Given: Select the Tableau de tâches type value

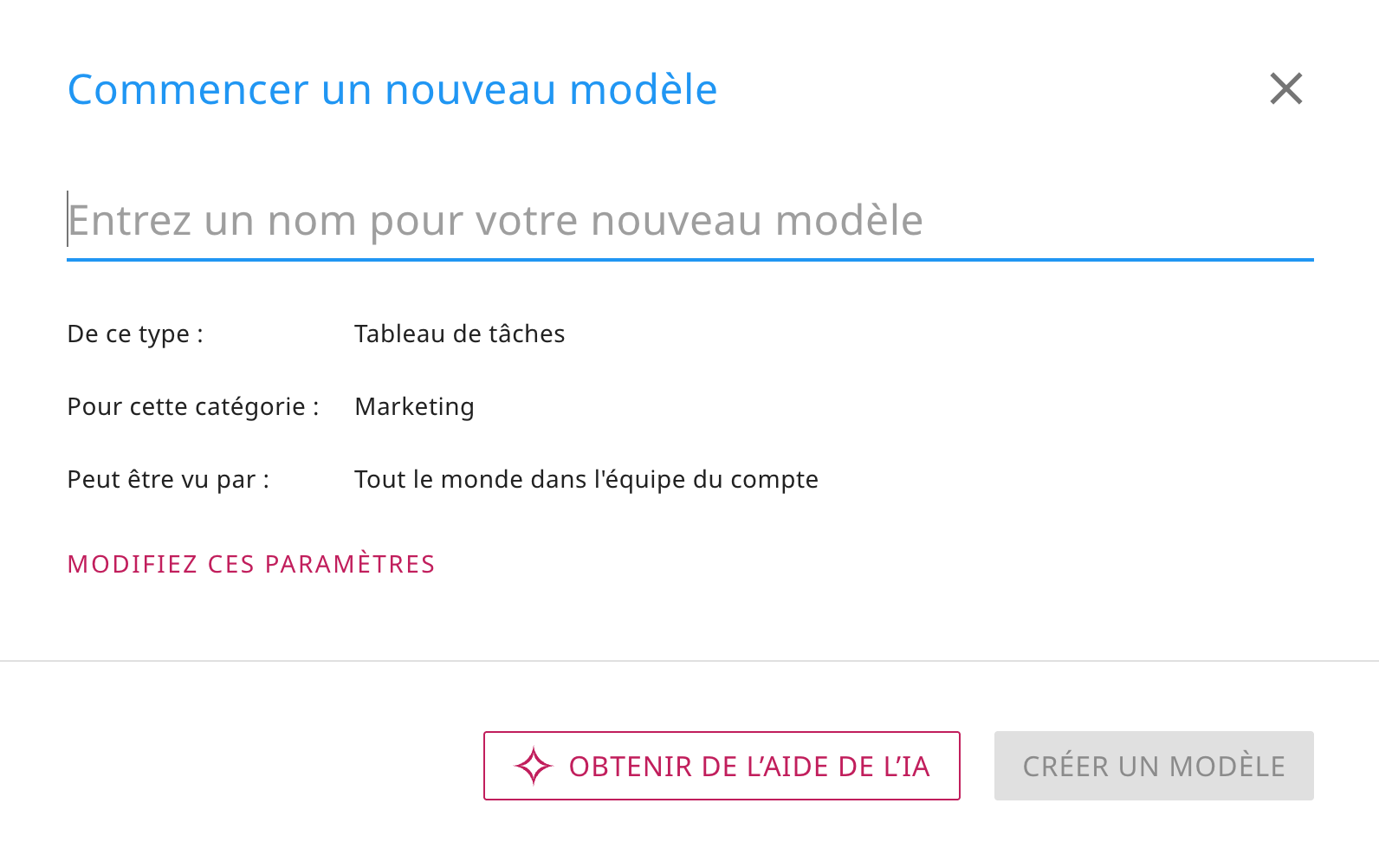Looking at the screenshot, I should (459, 334).
